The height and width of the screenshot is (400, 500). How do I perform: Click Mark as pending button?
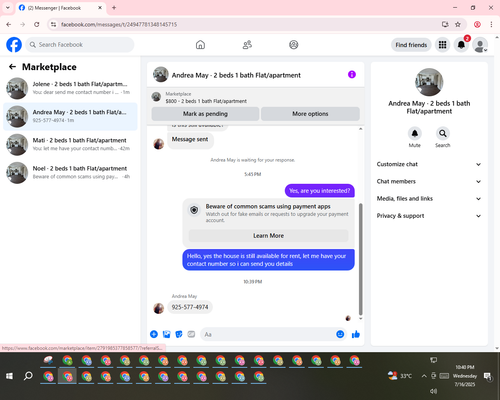click(x=205, y=114)
